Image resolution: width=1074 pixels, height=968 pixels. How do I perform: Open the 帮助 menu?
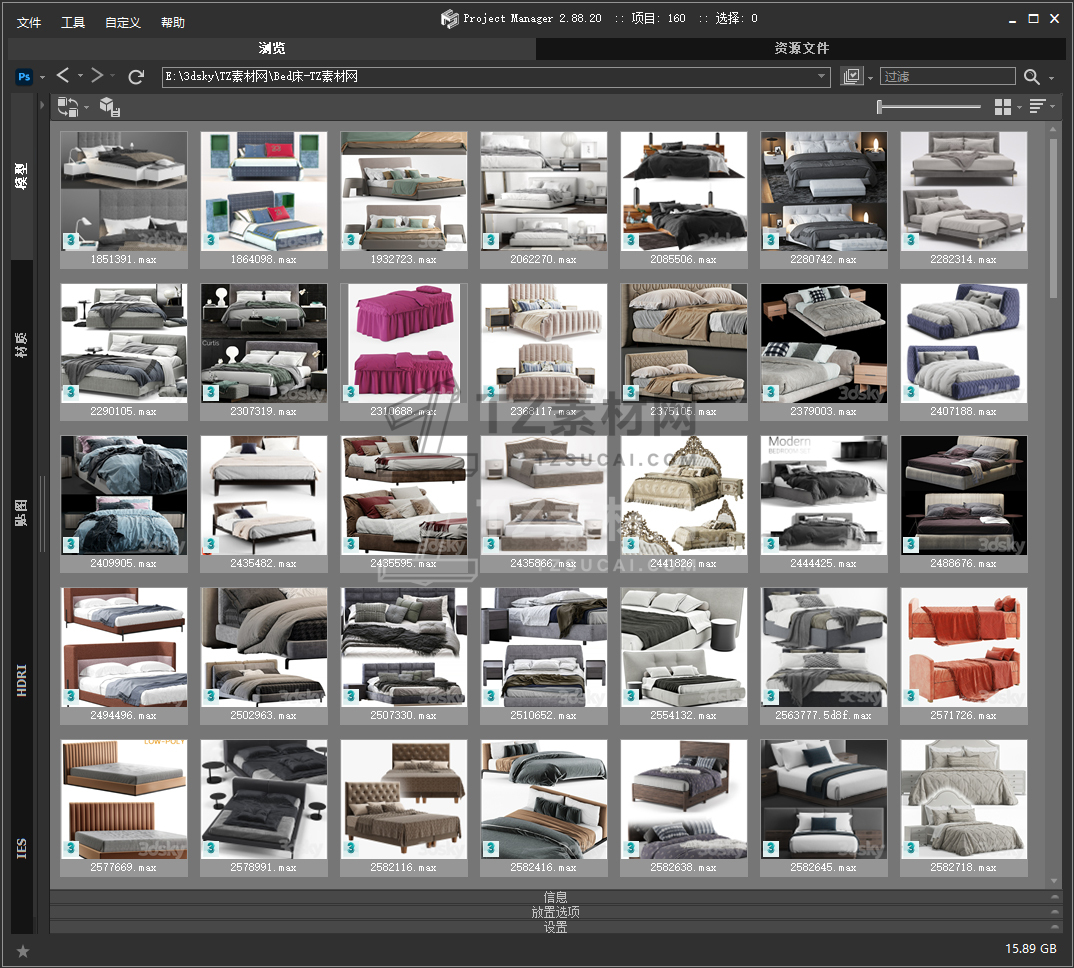point(173,23)
